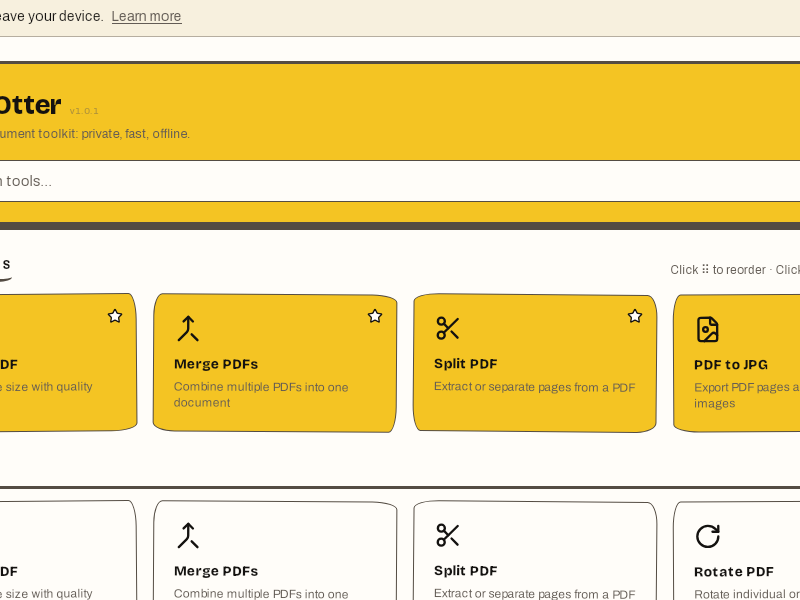This screenshot has height=600, width=800.
Task: Click the 'private, fast, offline.' tagline
Action: 136,134
